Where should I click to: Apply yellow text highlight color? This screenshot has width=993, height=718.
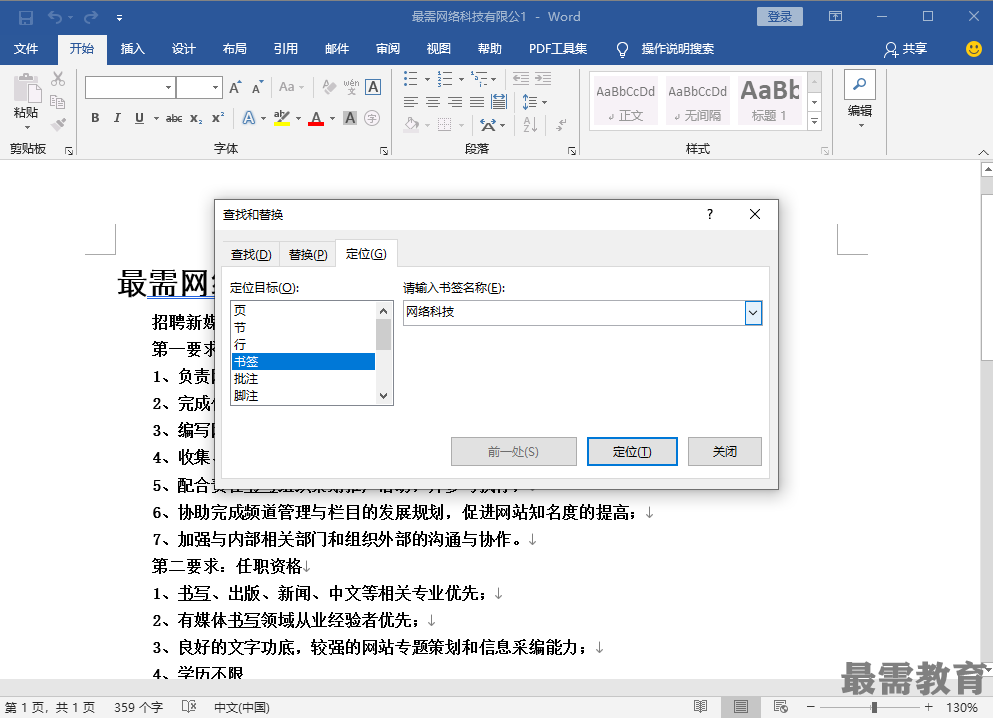[x=282, y=118]
